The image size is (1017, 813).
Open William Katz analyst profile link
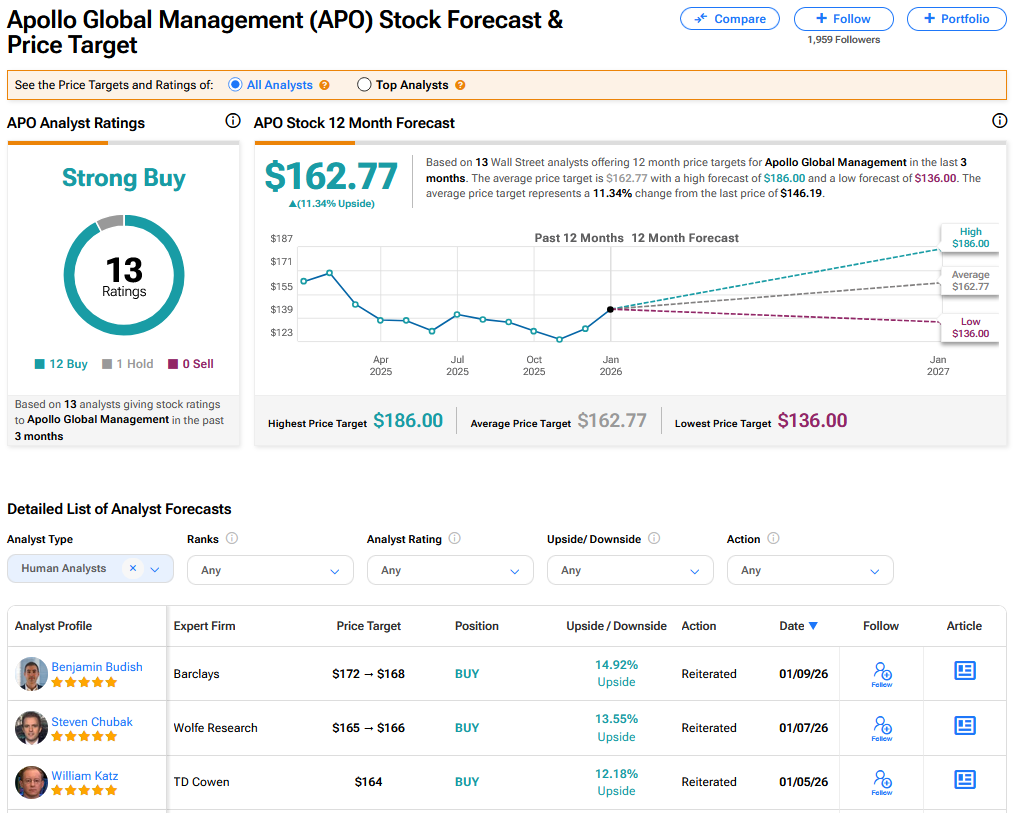click(85, 775)
